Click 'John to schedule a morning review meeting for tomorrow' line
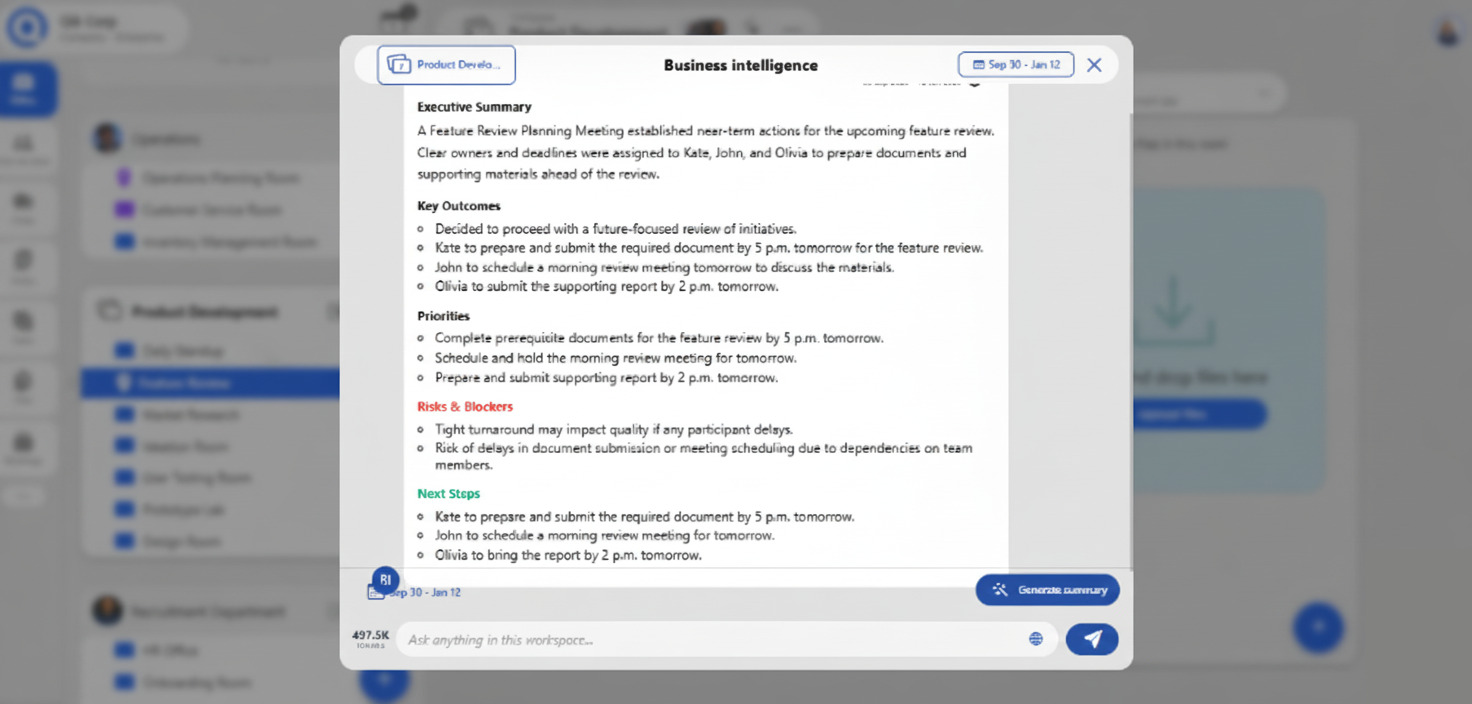Viewport: 1472px width, 704px height. pos(605,535)
